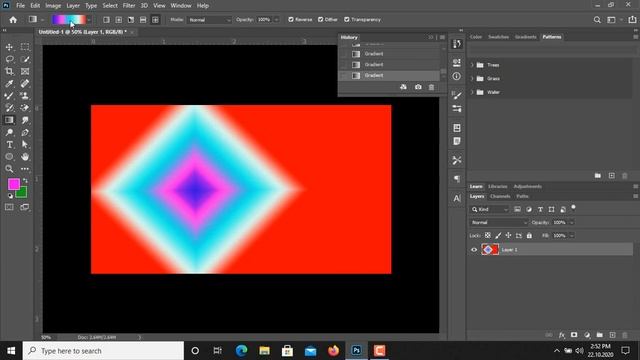Expand the Water pattern folder
This screenshot has width=640, height=360.
[472, 92]
